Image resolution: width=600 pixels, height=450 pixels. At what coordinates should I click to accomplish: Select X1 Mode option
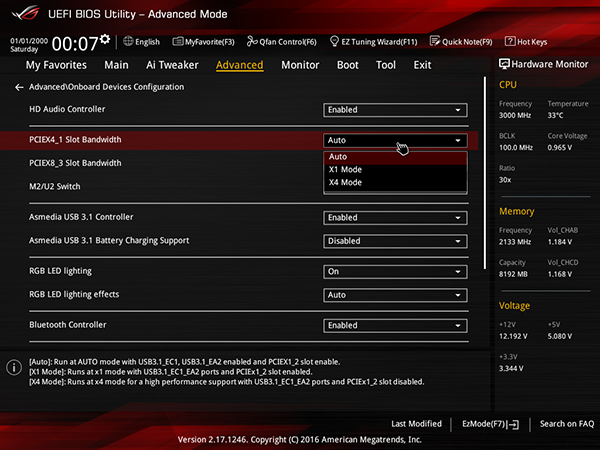(x=395, y=170)
